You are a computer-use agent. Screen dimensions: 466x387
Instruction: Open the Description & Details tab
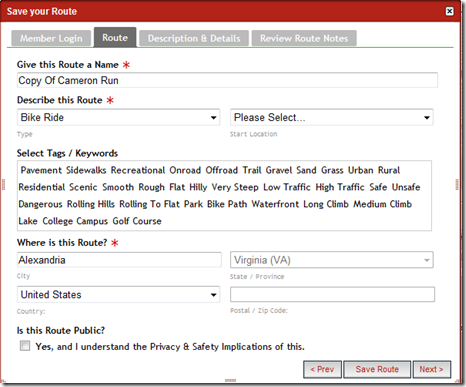[194, 38]
